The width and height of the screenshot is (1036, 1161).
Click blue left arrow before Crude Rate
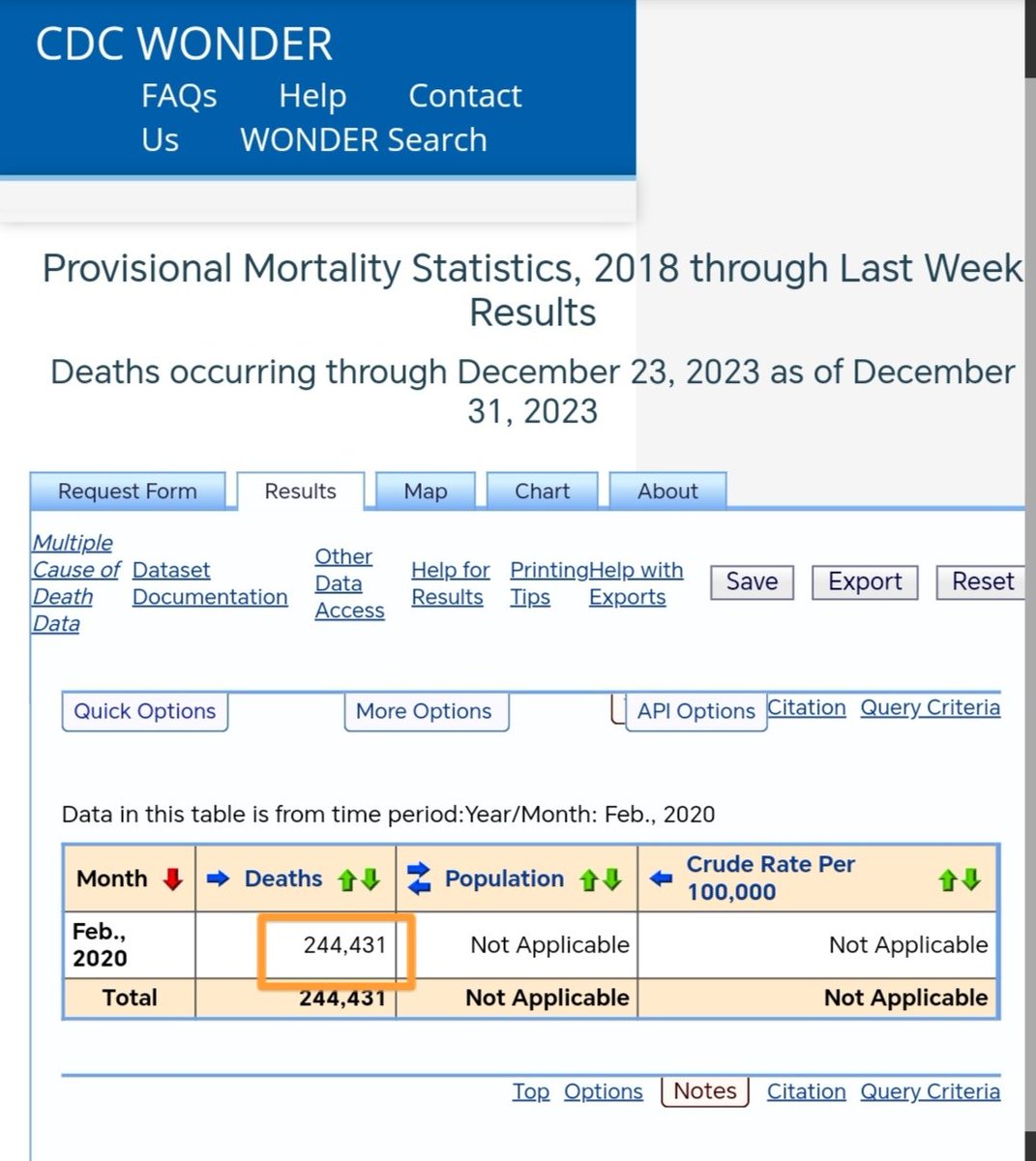[661, 878]
